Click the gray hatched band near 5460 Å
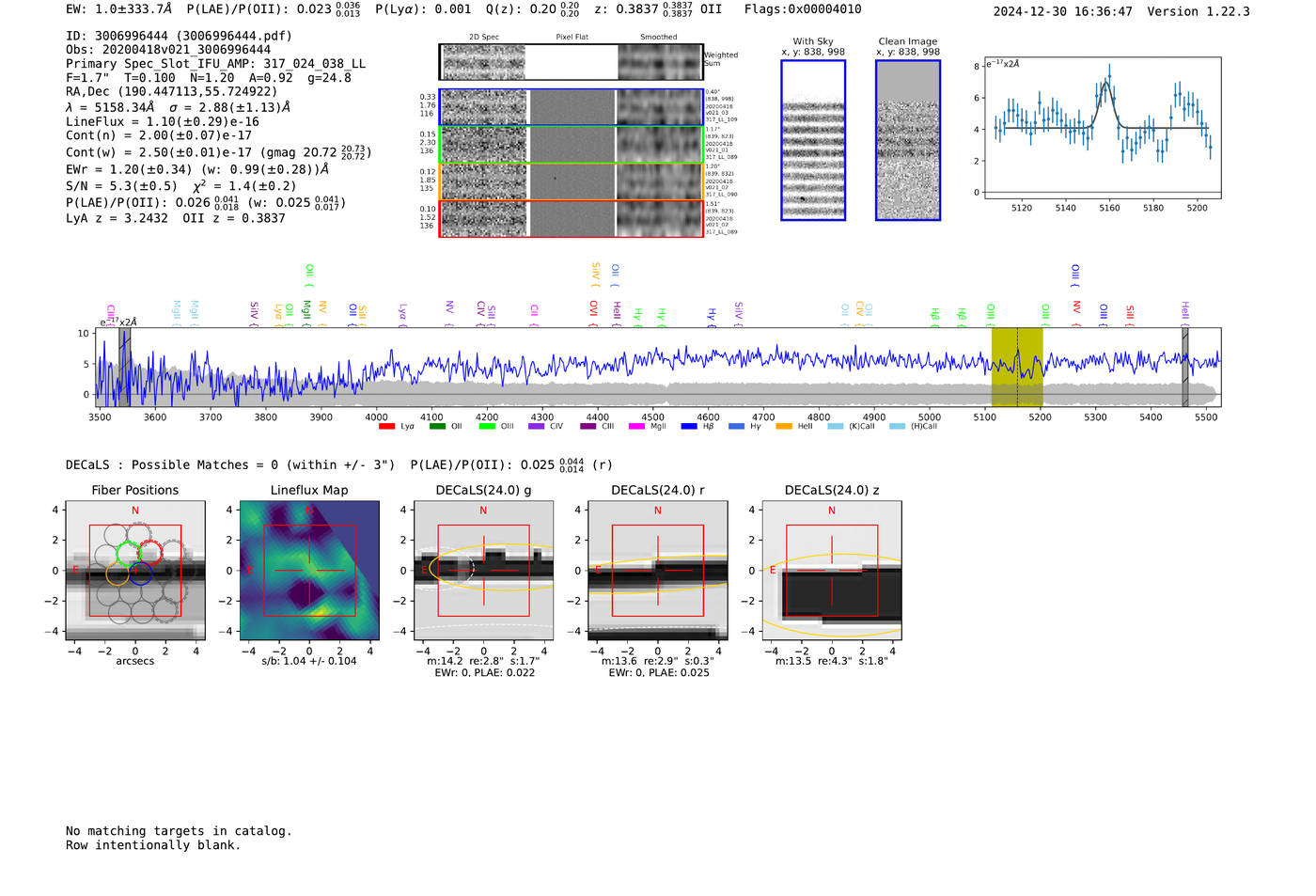 click(x=1185, y=367)
